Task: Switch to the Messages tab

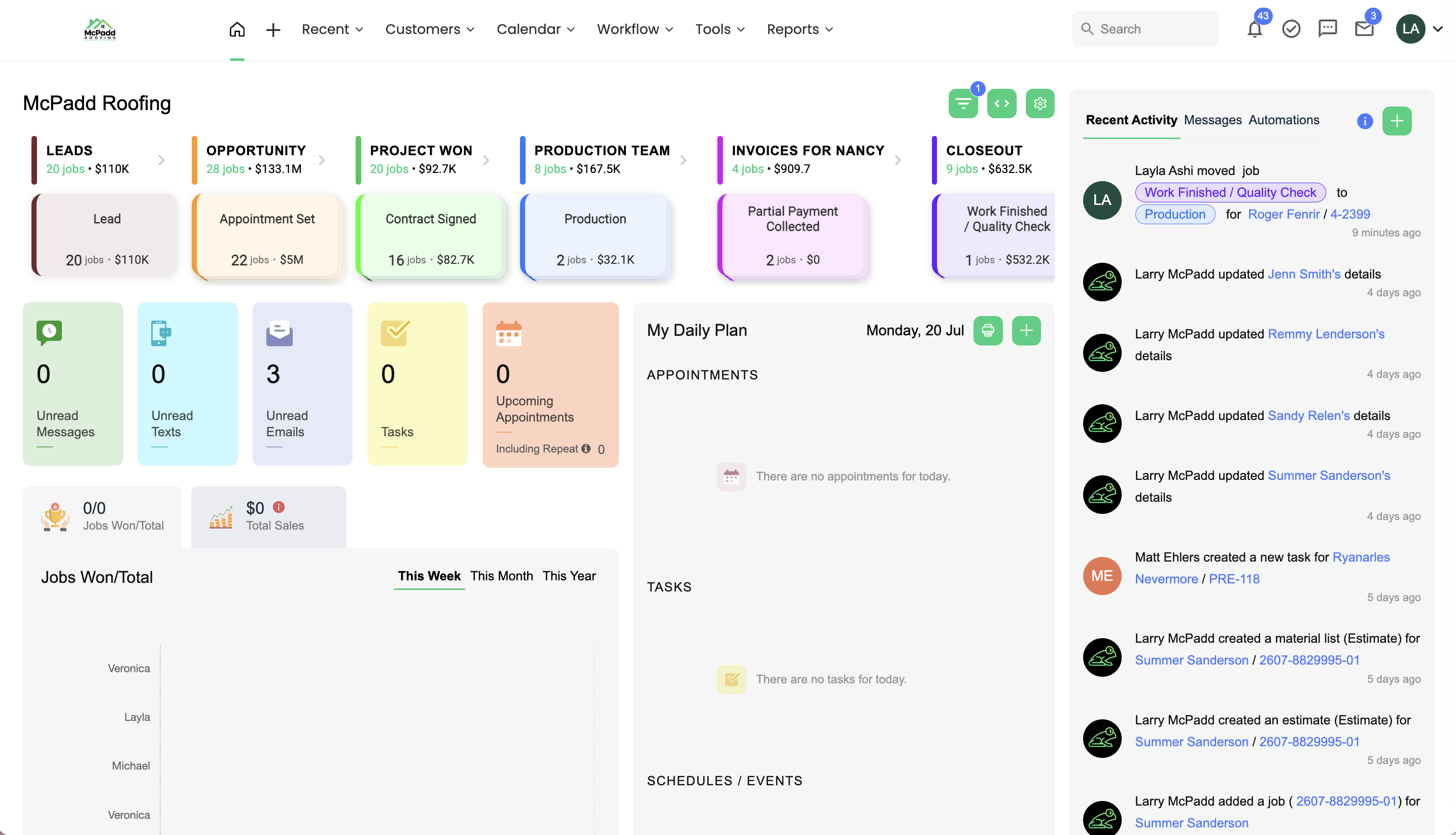Action: coord(1212,120)
